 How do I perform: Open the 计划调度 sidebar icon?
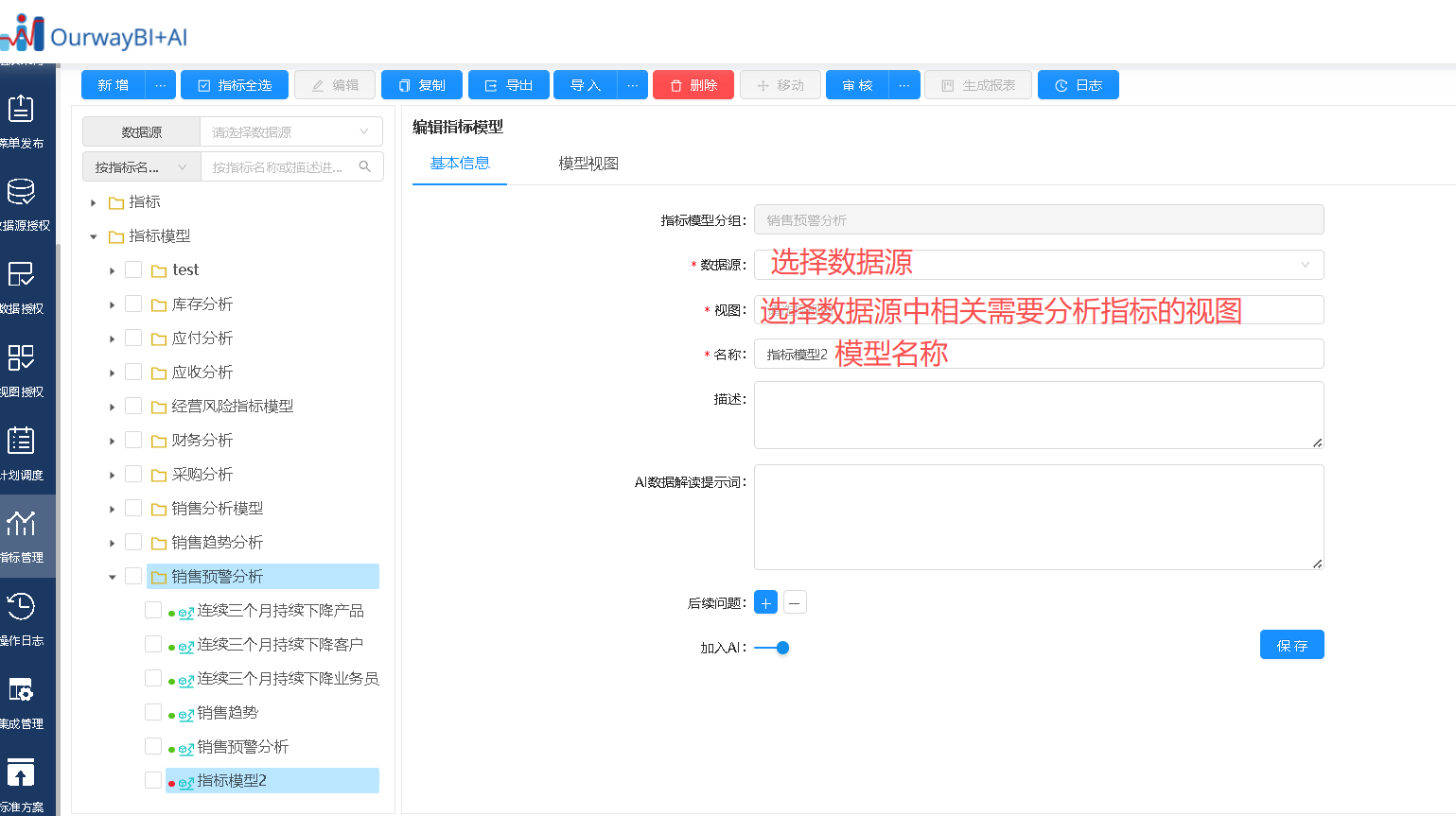coord(21,442)
